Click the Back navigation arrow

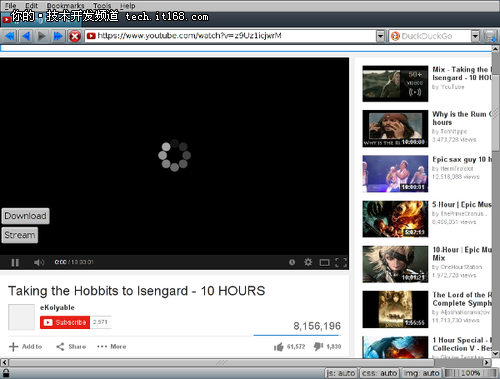[x=26, y=36]
